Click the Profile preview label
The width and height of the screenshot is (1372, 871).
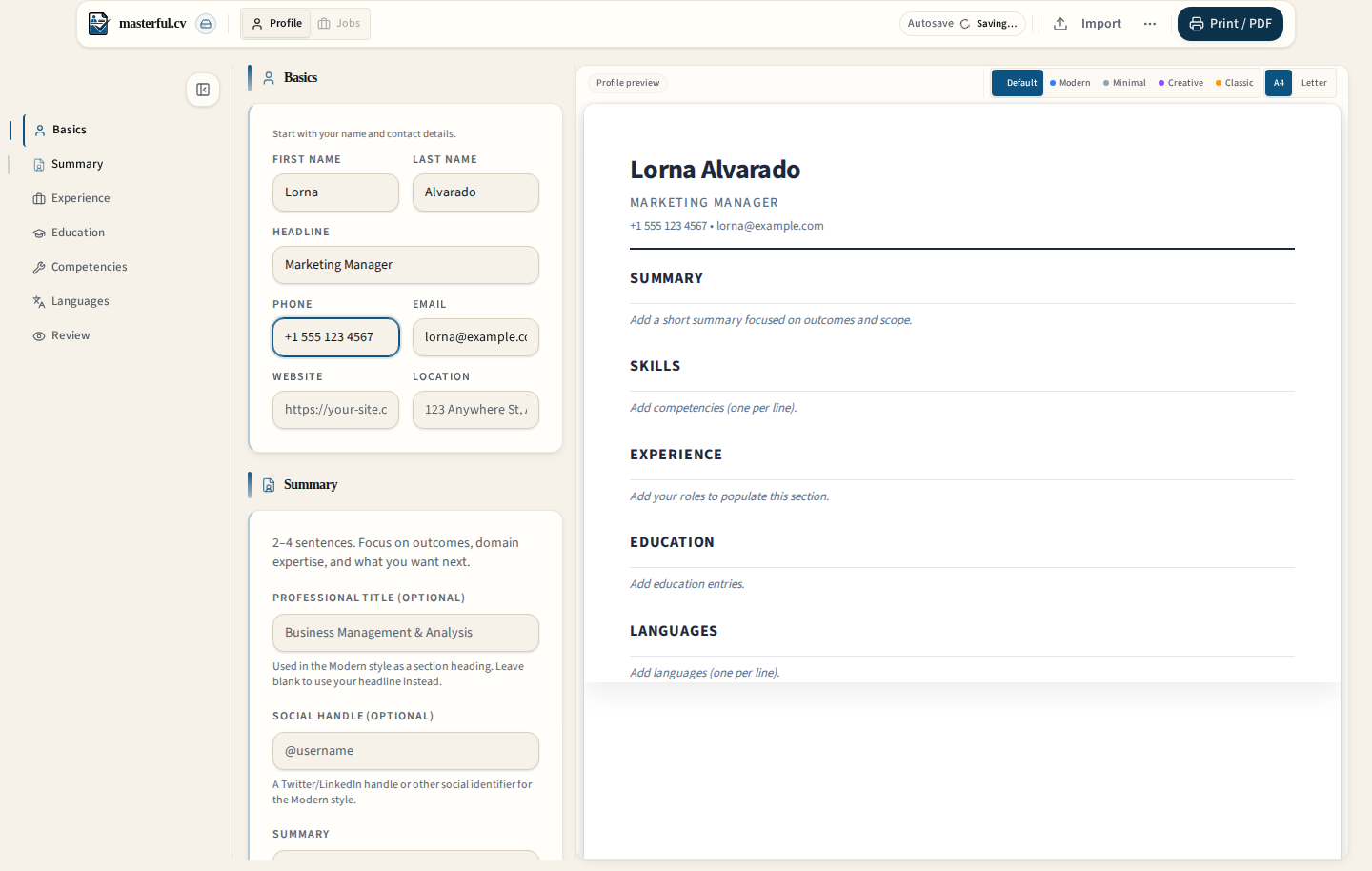[628, 83]
